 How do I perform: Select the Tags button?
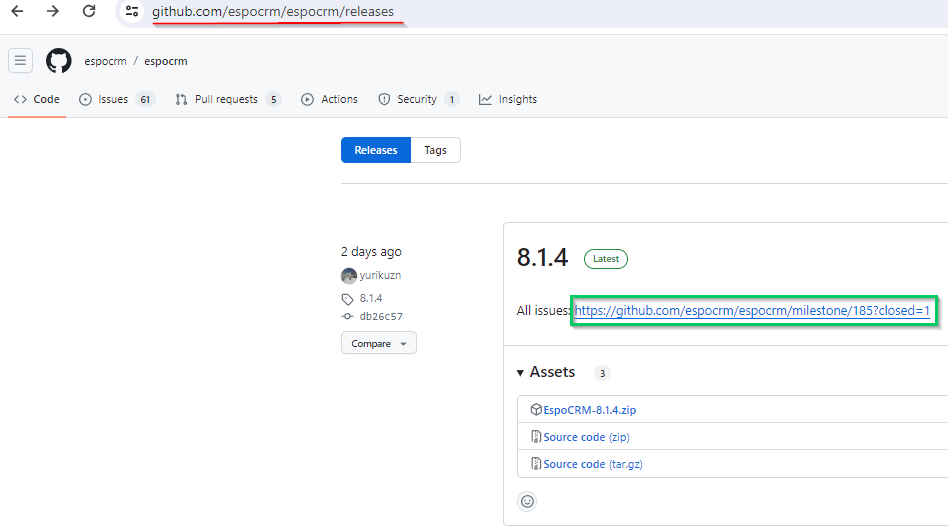(x=435, y=150)
